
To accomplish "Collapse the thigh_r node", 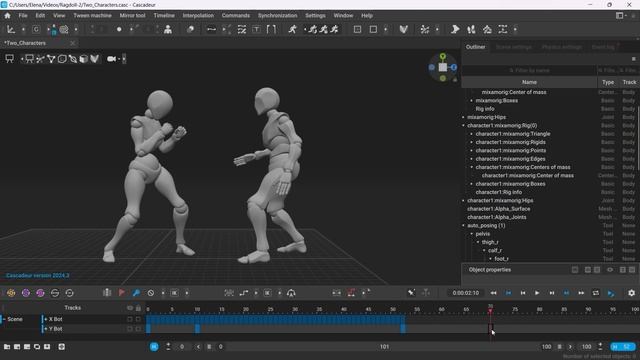I will (x=478, y=242).
